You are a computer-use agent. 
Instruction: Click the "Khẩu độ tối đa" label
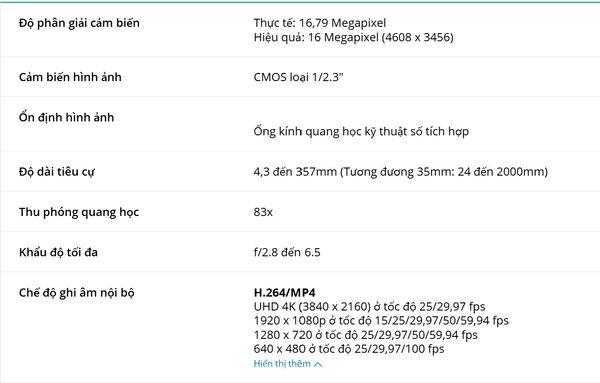point(58,252)
